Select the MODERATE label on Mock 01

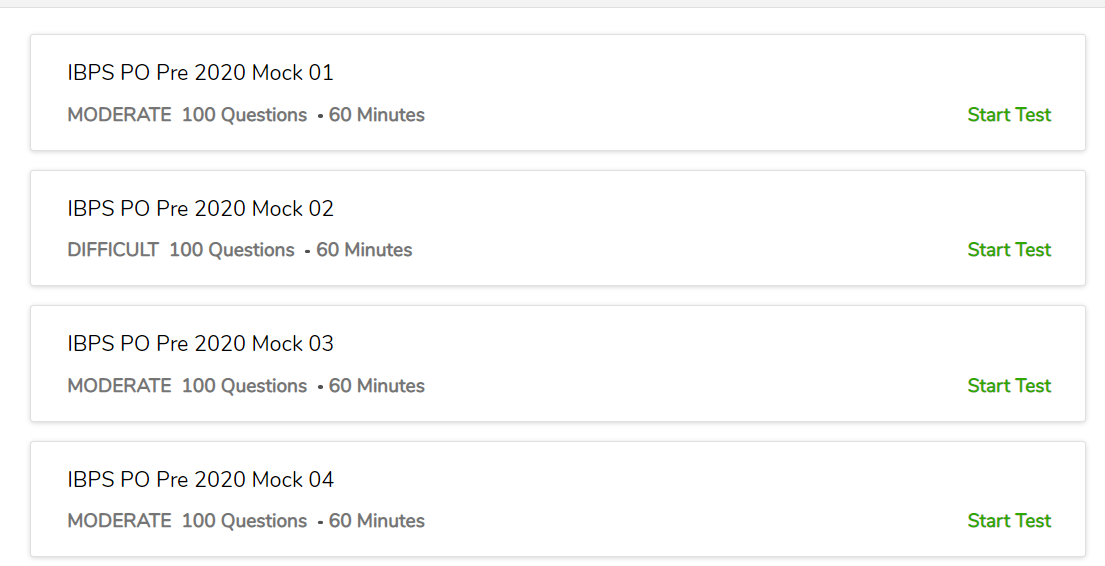tap(119, 115)
